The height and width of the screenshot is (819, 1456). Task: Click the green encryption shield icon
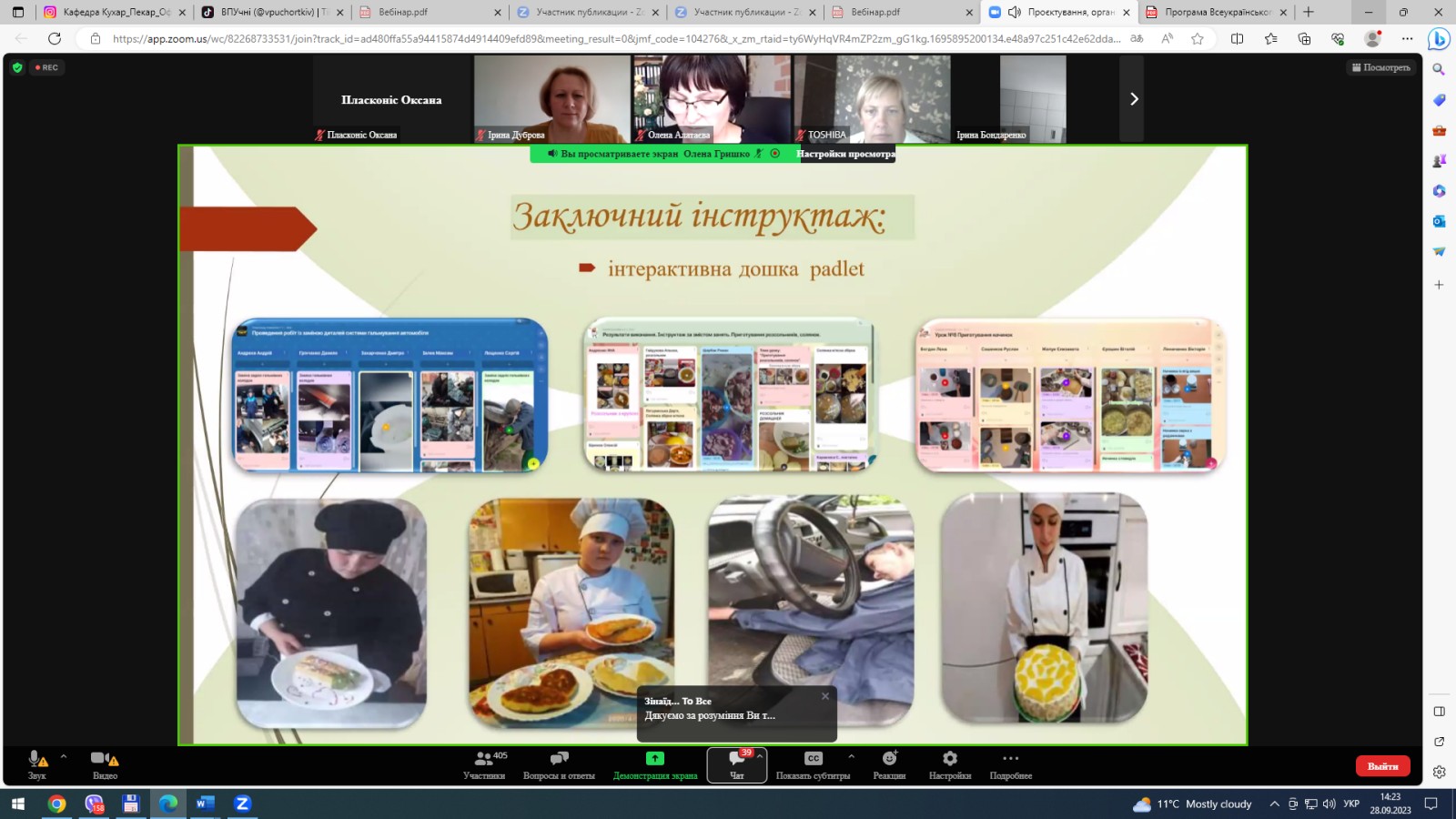(x=17, y=67)
